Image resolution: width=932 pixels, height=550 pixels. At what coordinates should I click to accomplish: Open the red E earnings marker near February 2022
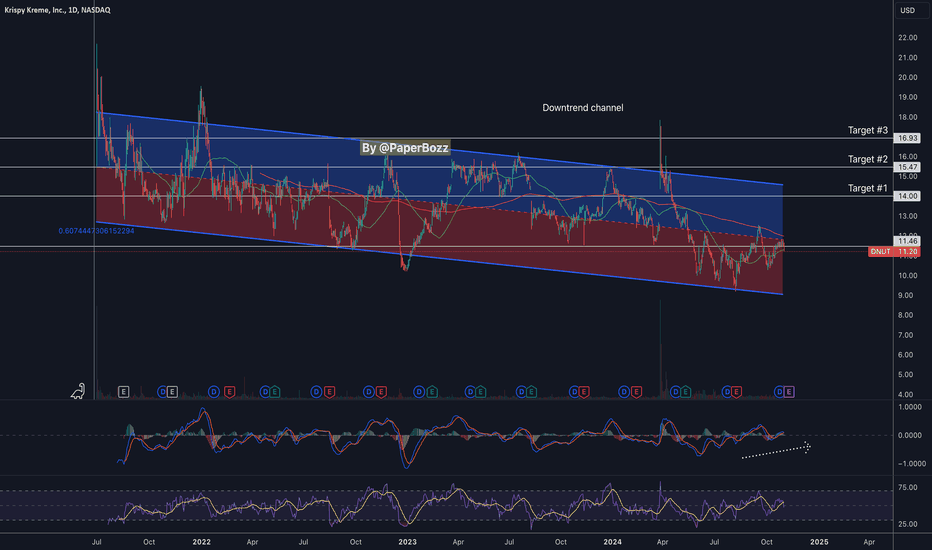(x=229, y=392)
